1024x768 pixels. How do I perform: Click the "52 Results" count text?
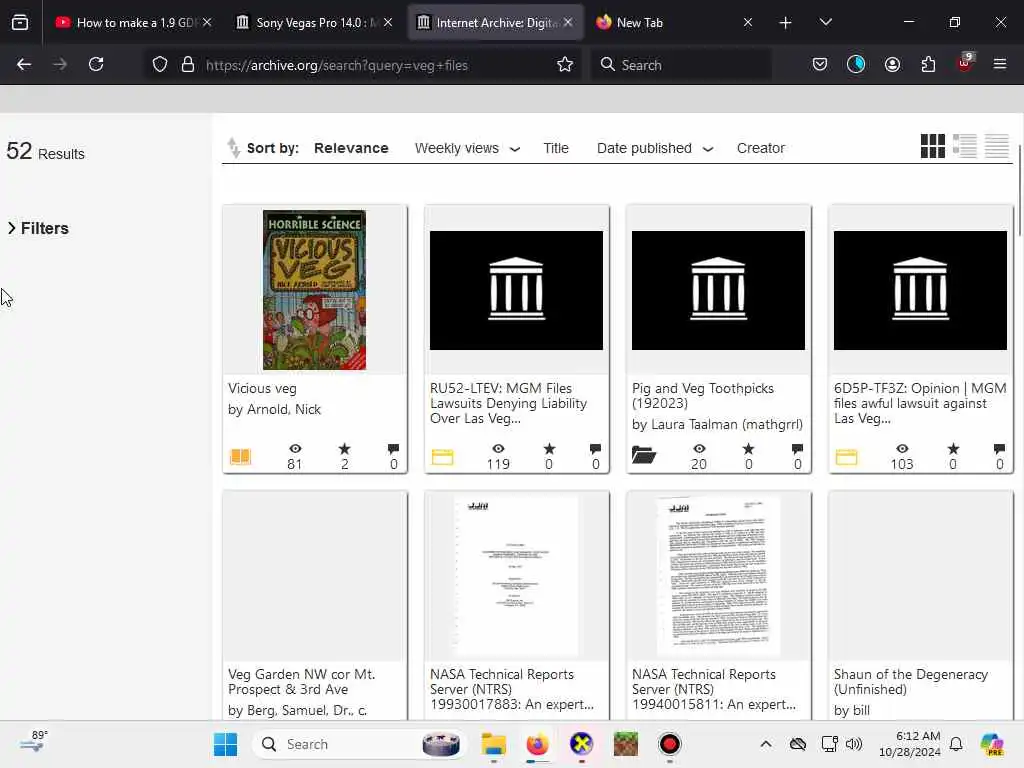[45, 152]
